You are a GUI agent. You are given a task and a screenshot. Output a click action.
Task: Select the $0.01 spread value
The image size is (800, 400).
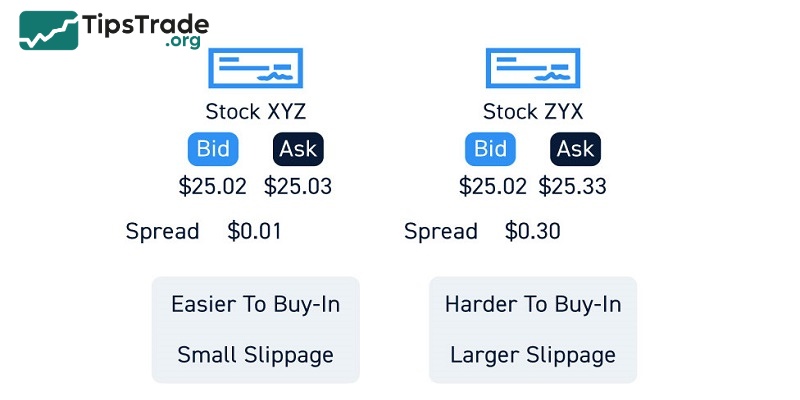(x=255, y=232)
